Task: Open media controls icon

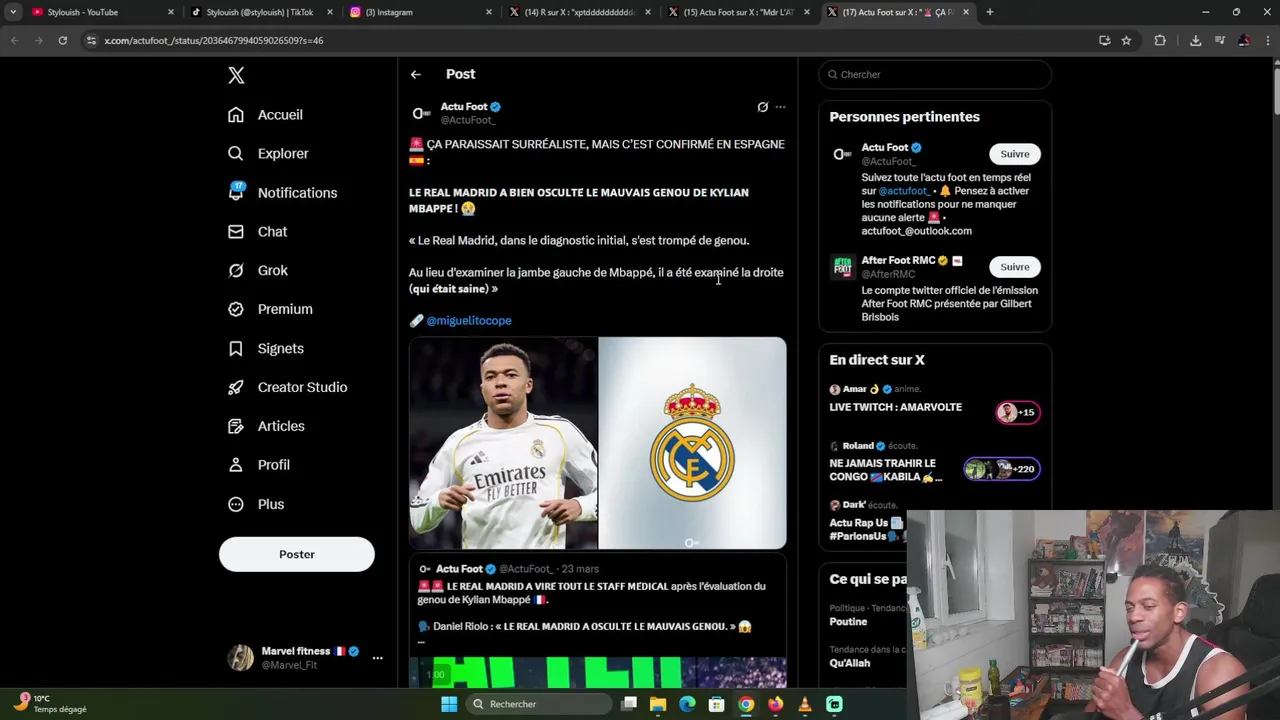Action: coord(1219,40)
